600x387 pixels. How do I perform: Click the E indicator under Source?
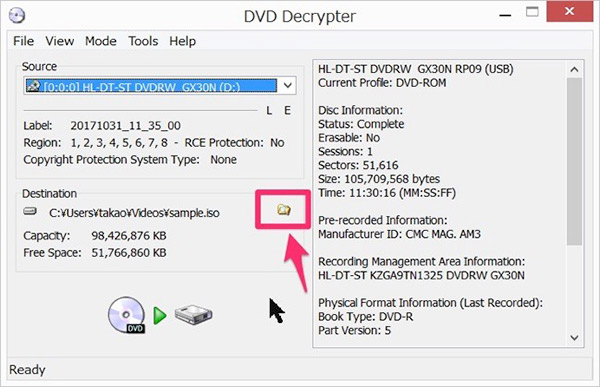coord(287,111)
